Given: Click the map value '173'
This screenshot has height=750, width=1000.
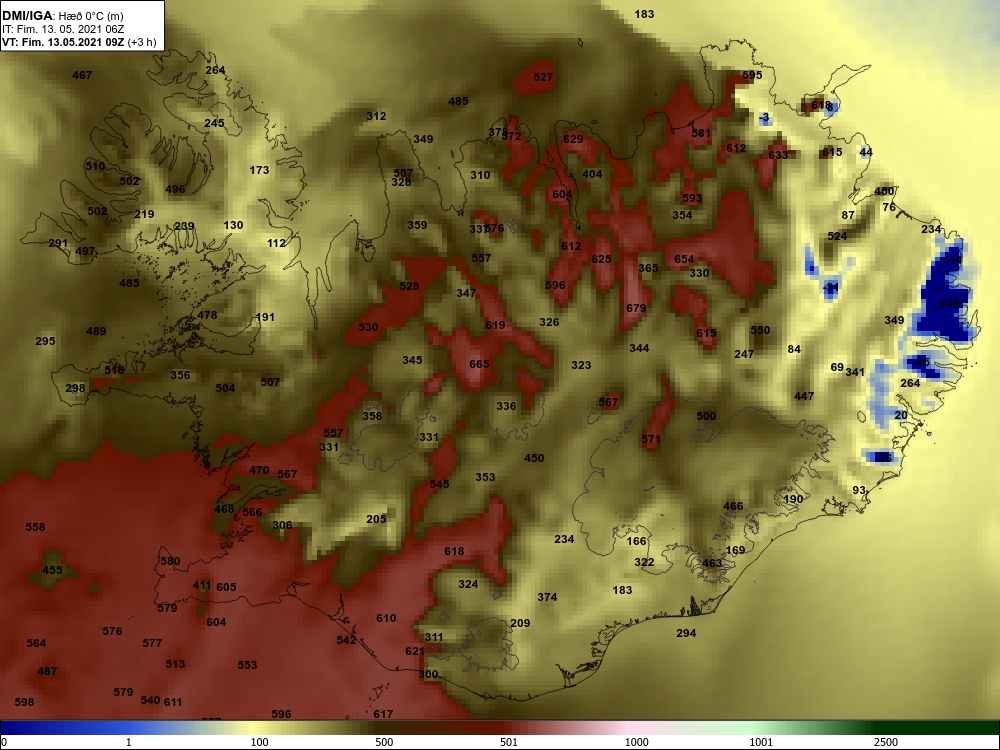Looking at the screenshot, I should click(x=259, y=170).
